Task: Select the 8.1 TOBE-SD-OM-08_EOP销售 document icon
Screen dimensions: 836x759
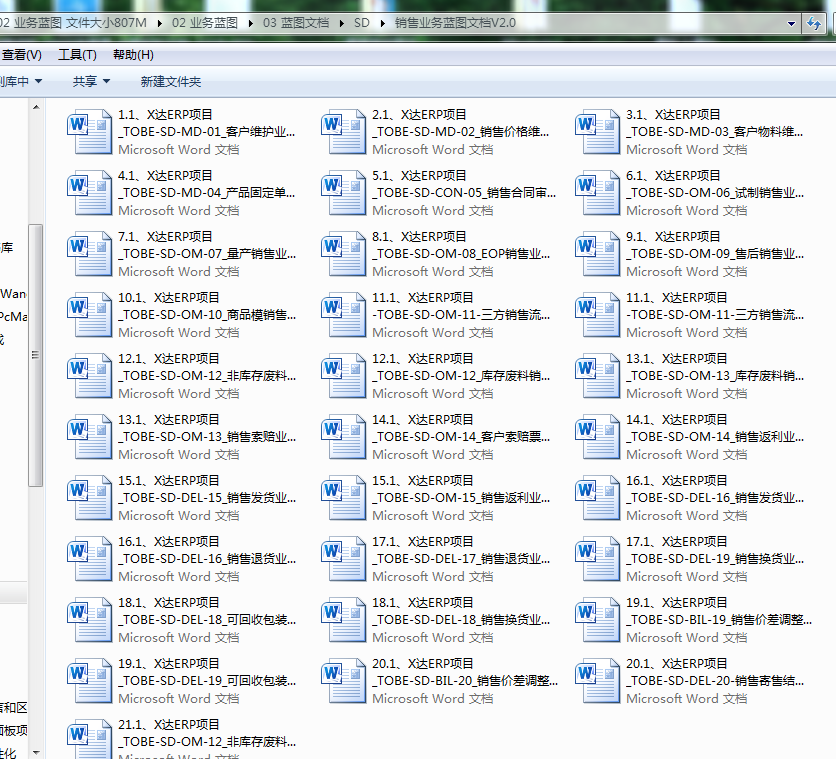Action: (344, 251)
